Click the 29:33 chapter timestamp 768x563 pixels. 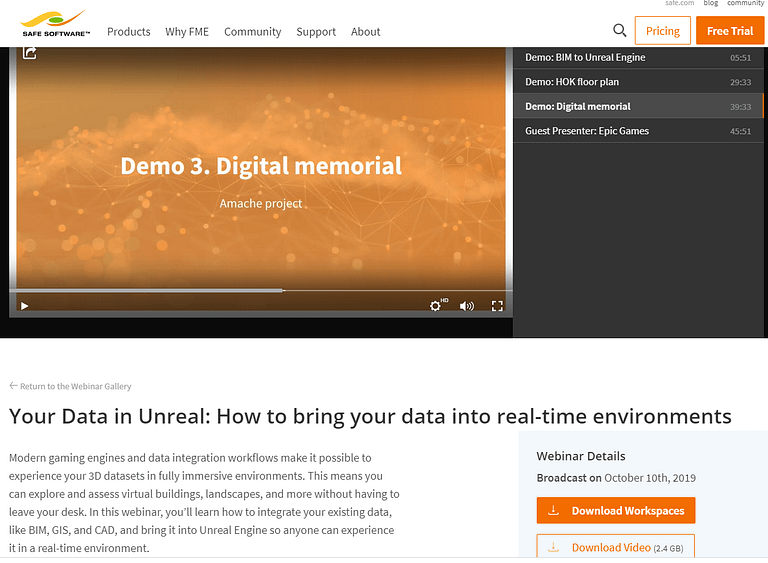740,82
